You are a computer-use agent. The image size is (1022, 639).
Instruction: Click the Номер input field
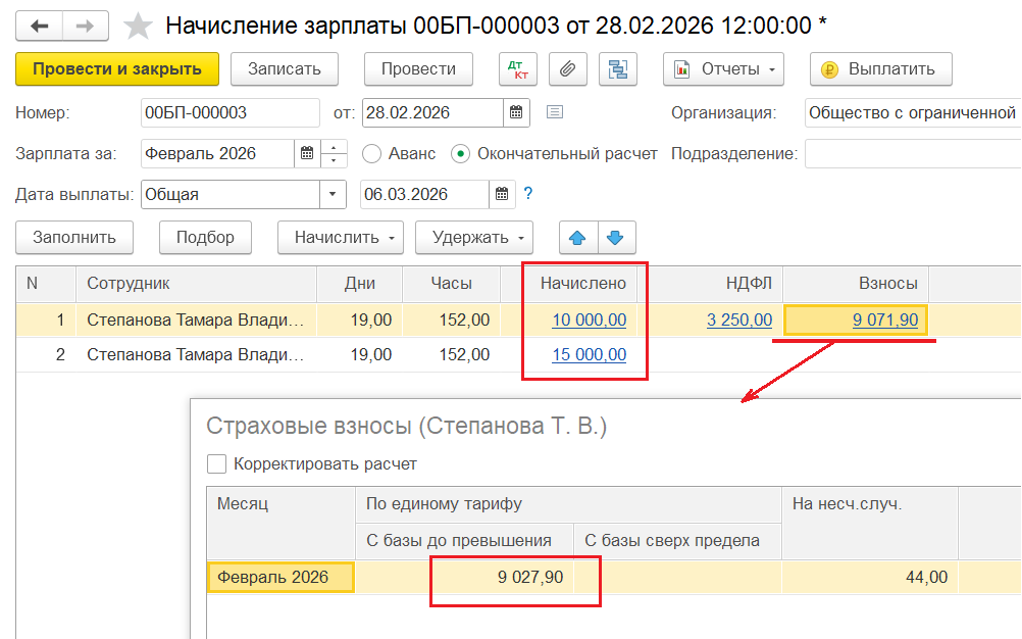(x=230, y=112)
